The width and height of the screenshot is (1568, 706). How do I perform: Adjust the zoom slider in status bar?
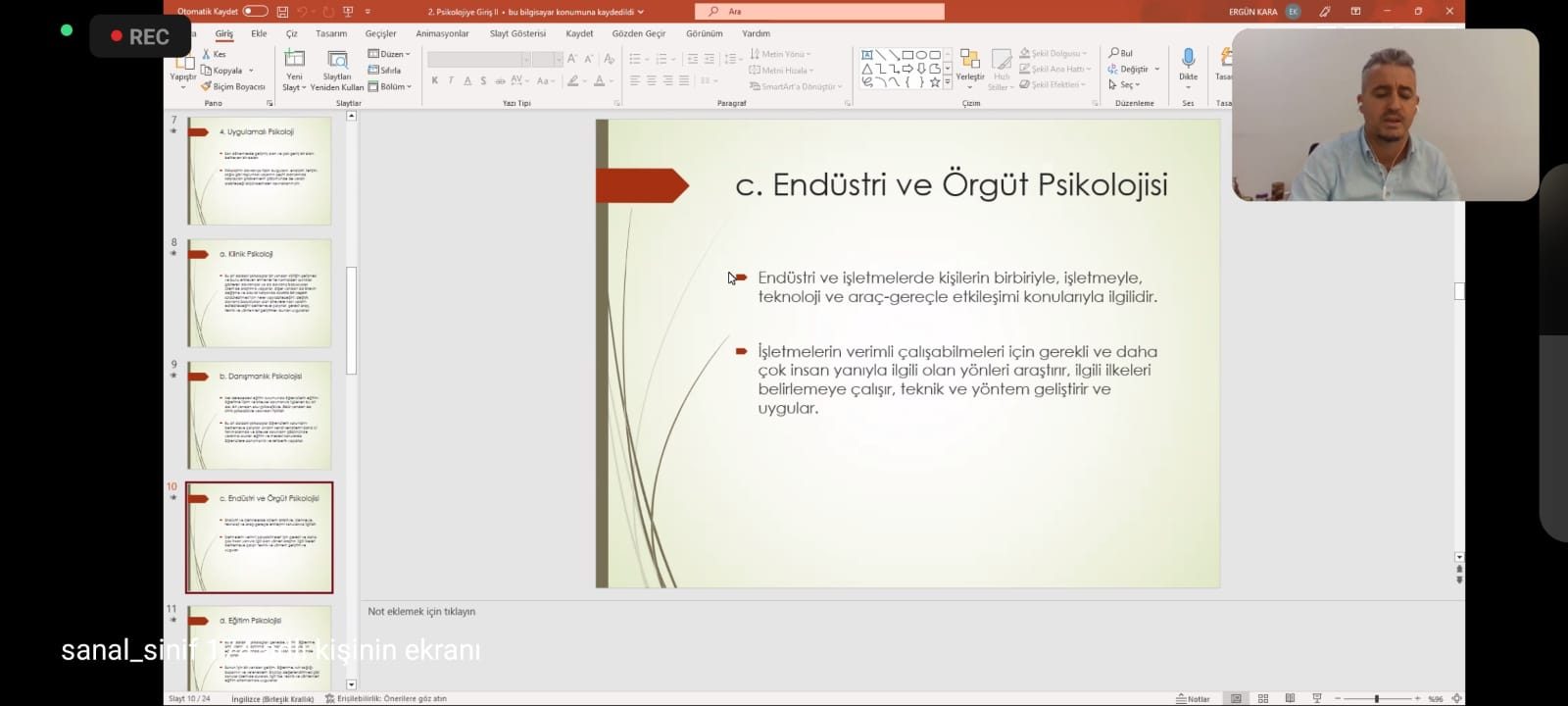[x=1377, y=698]
